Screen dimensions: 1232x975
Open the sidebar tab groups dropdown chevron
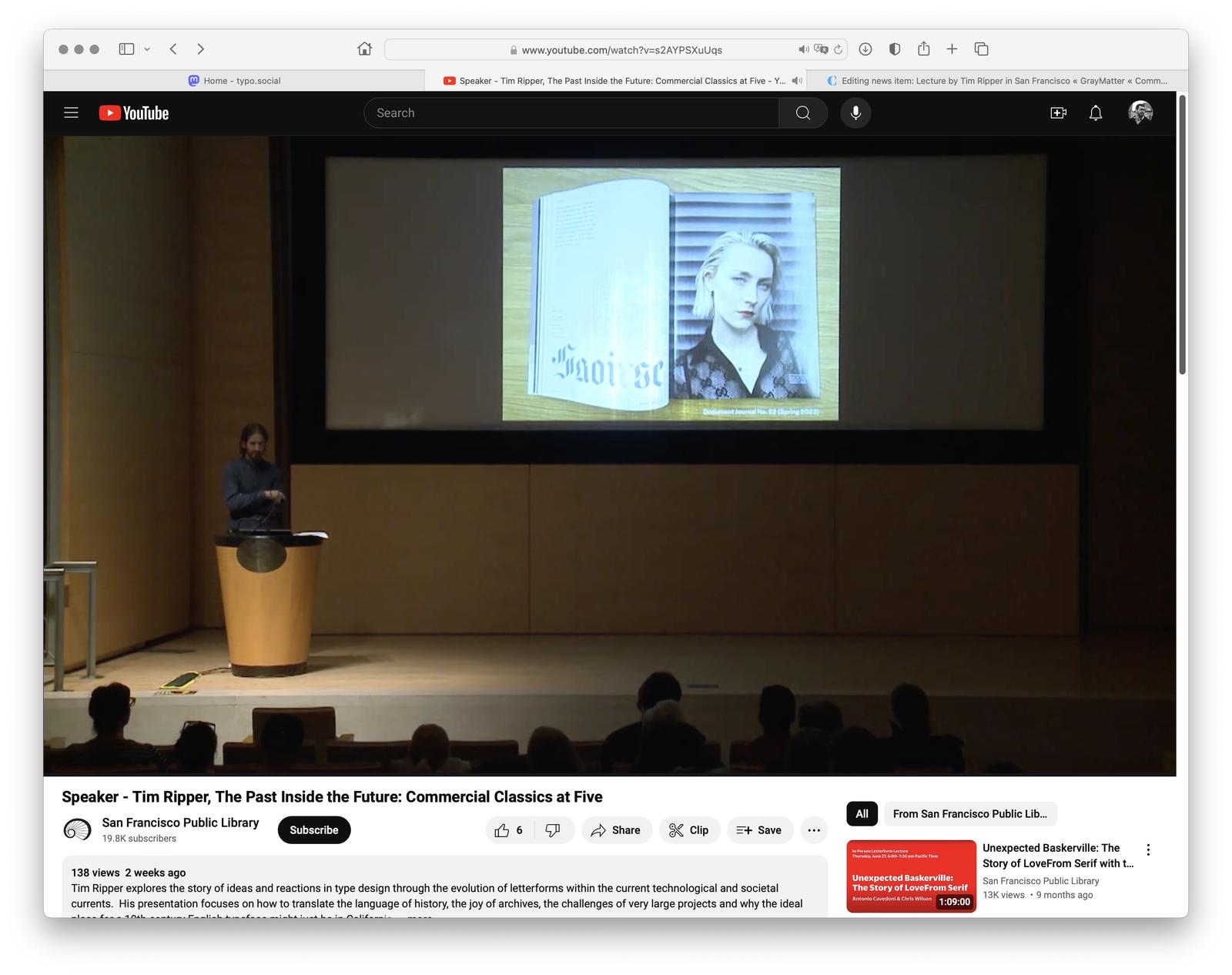[147, 49]
